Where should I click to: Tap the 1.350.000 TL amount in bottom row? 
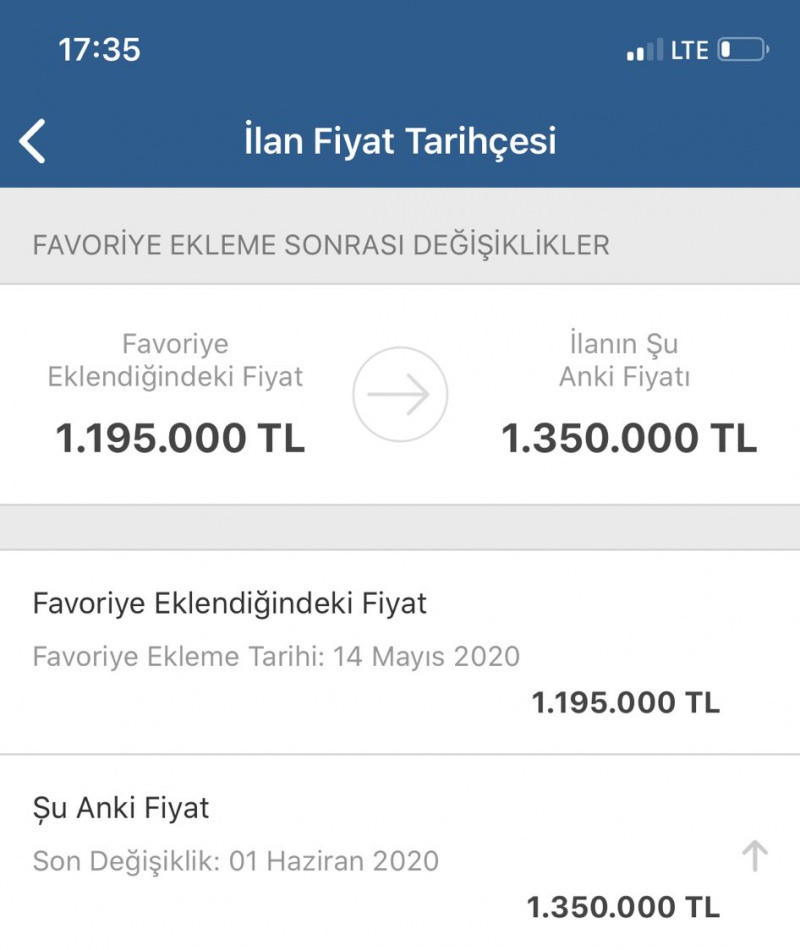(x=624, y=908)
